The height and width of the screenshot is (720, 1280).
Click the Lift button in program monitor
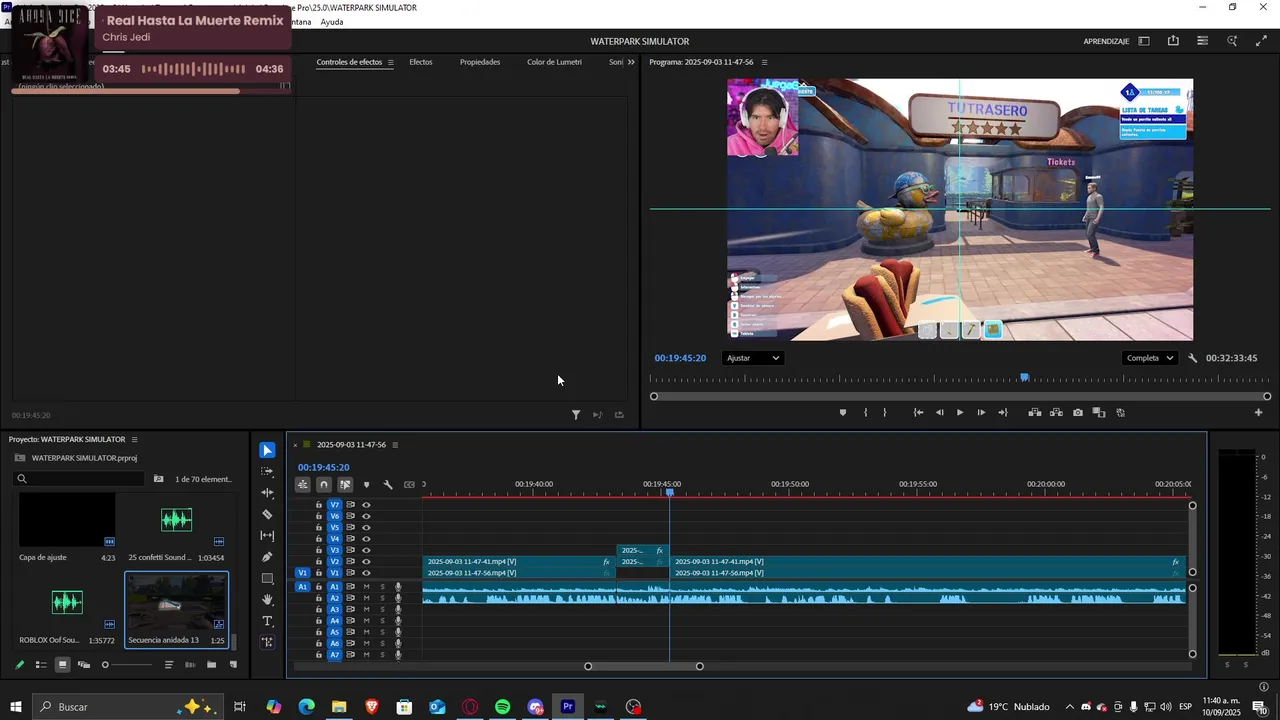pos(1035,413)
